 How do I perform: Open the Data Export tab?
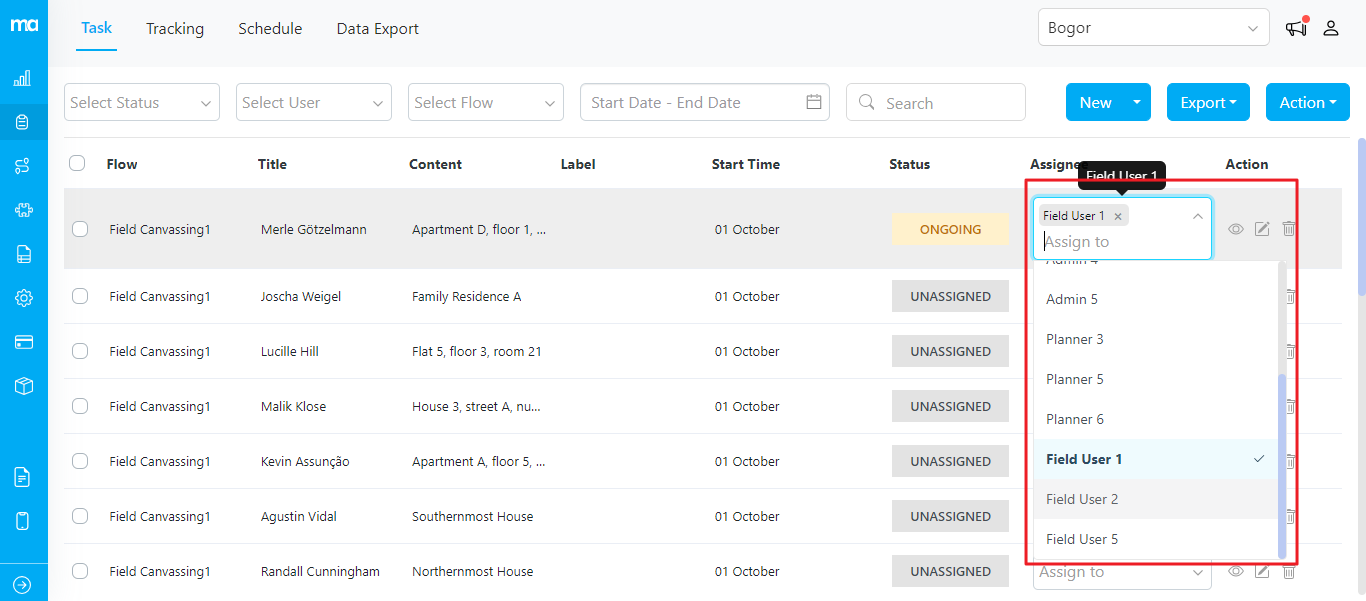click(x=377, y=28)
